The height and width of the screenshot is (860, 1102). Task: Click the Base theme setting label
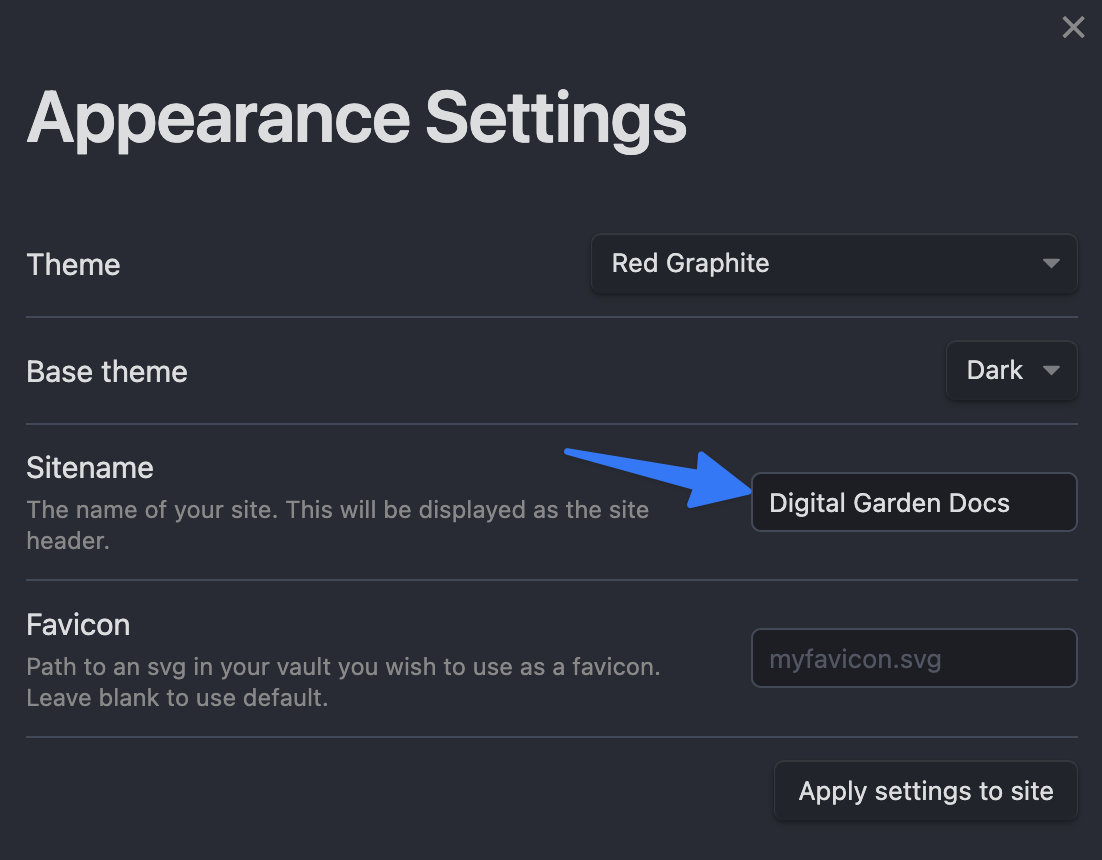(107, 372)
